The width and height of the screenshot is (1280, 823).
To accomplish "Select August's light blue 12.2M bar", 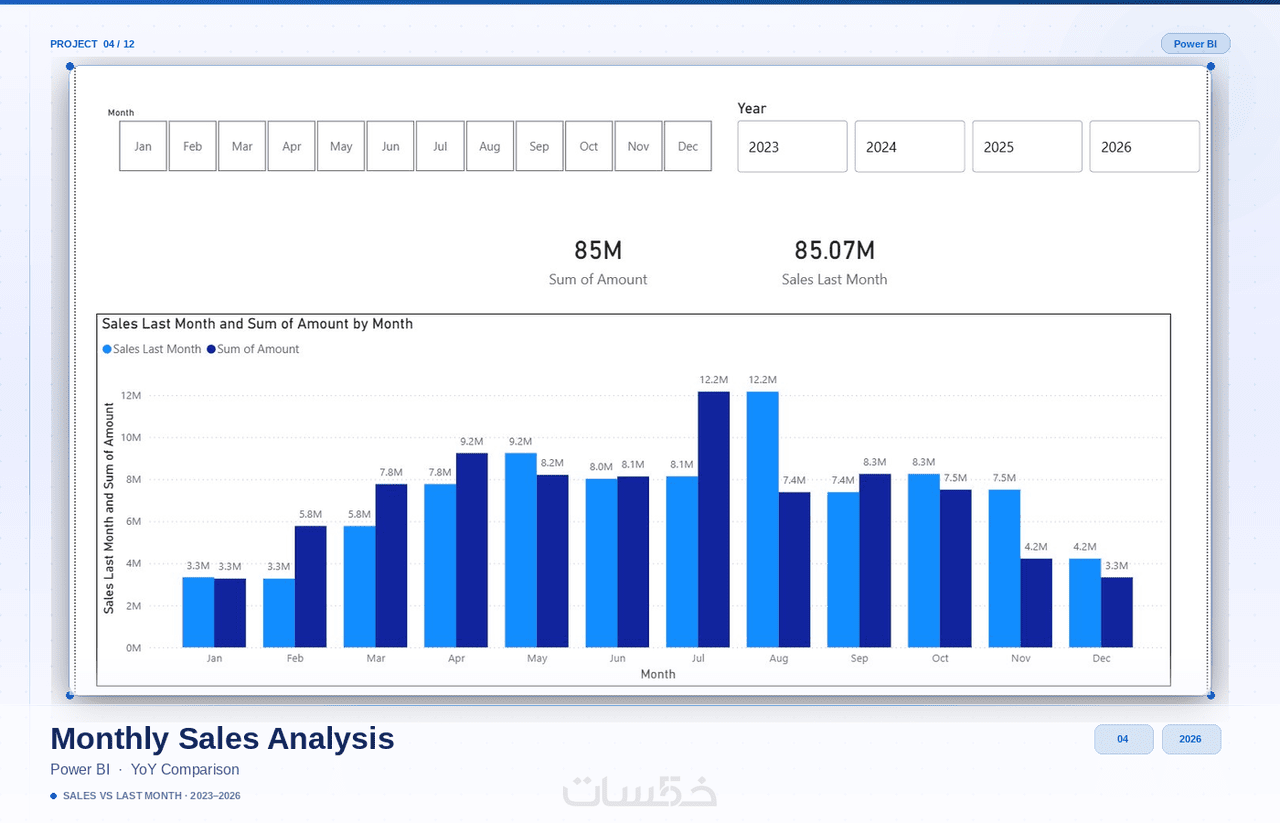I will [763, 519].
